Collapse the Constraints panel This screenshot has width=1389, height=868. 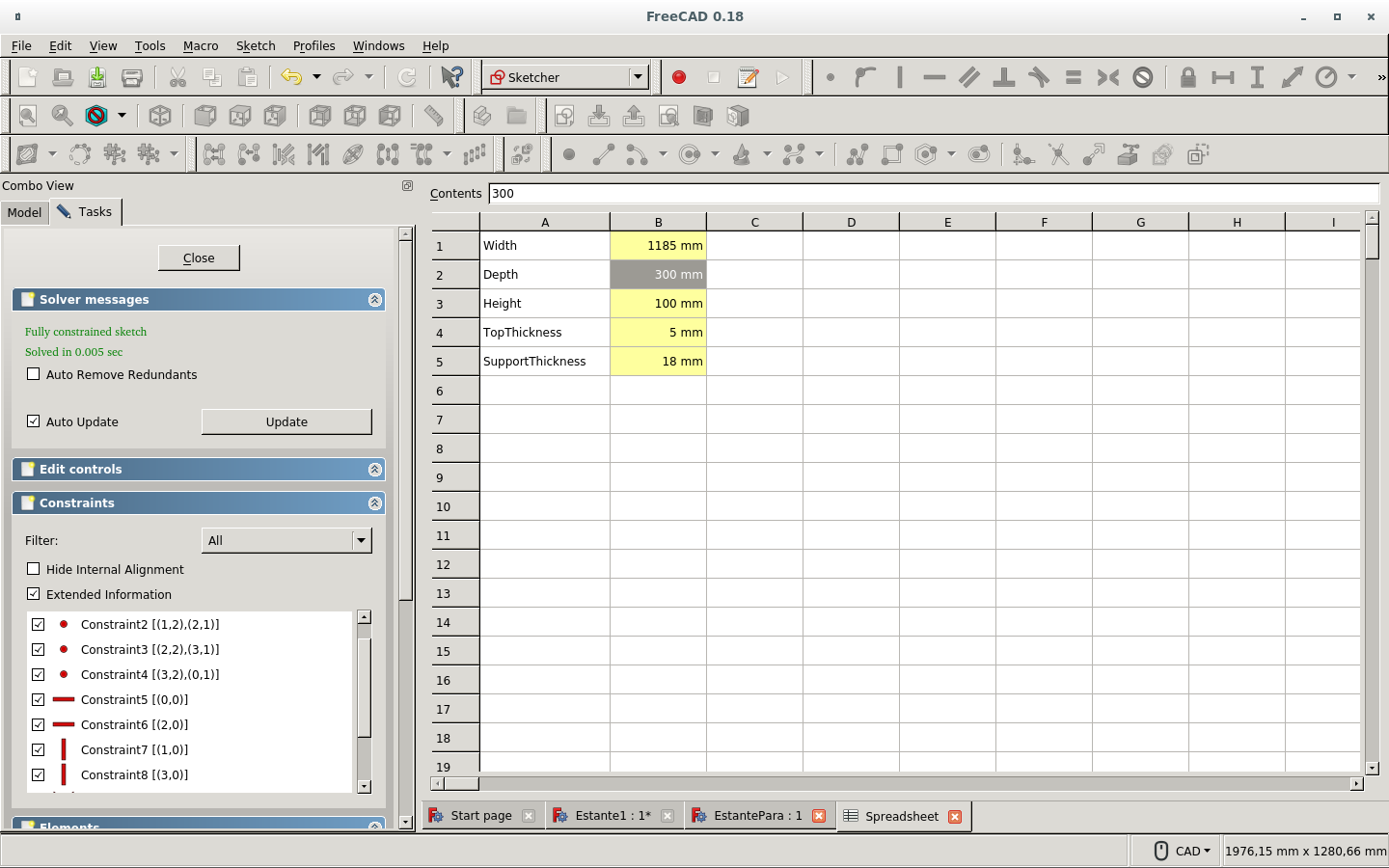click(375, 503)
